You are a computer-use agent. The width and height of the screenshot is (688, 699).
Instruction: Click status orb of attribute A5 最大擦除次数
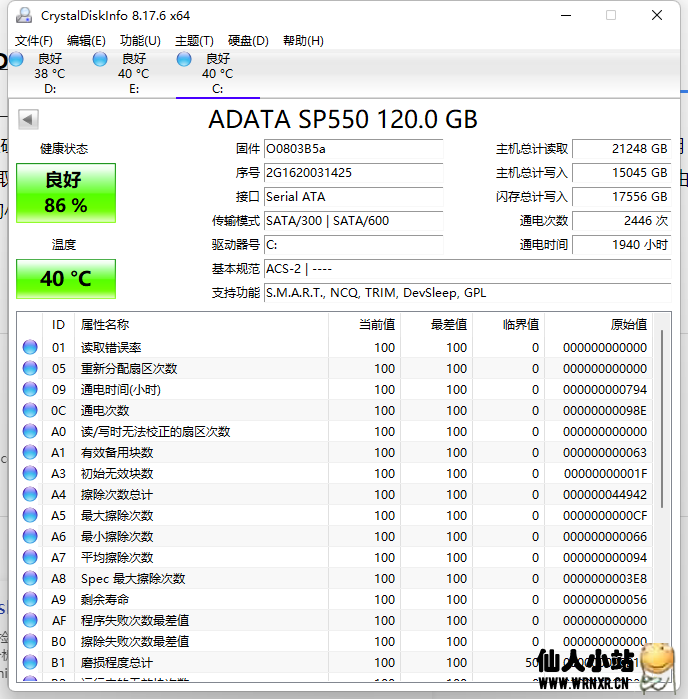[x=30, y=515]
